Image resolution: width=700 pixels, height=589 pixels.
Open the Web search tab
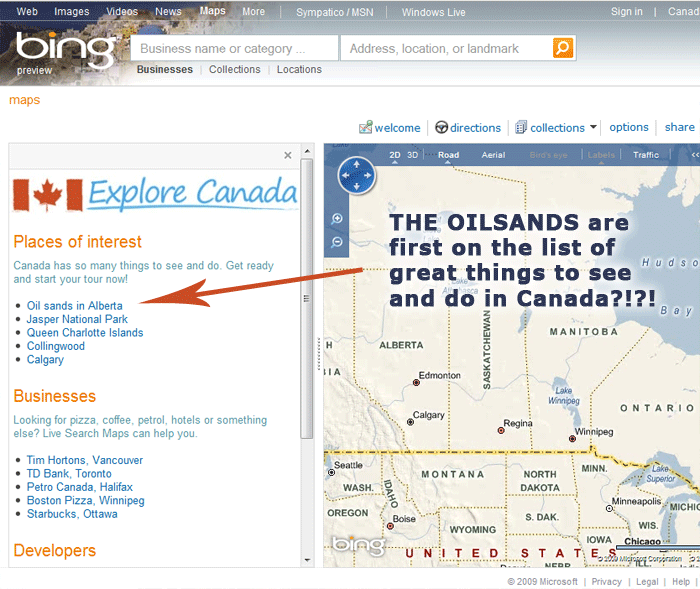pyautogui.click(x=27, y=12)
